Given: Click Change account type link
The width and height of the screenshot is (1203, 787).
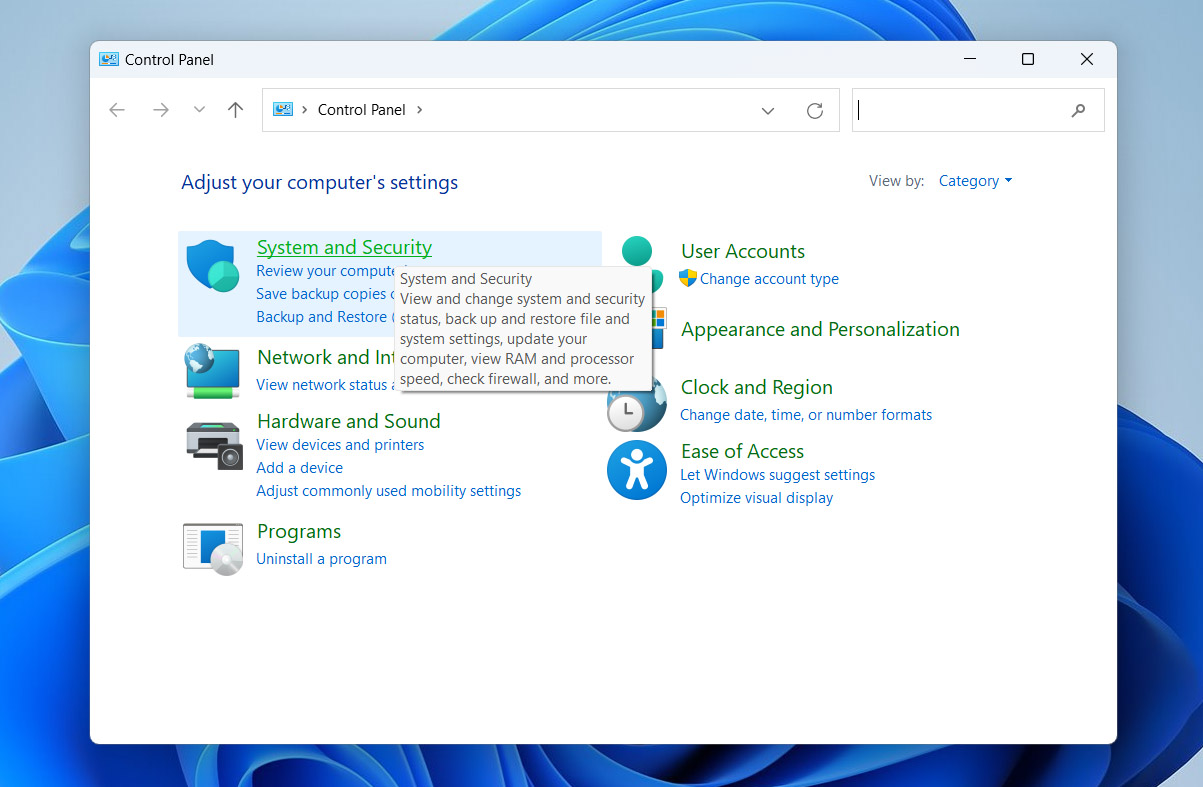Looking at the screenshot, I should [x=769, y=279].
